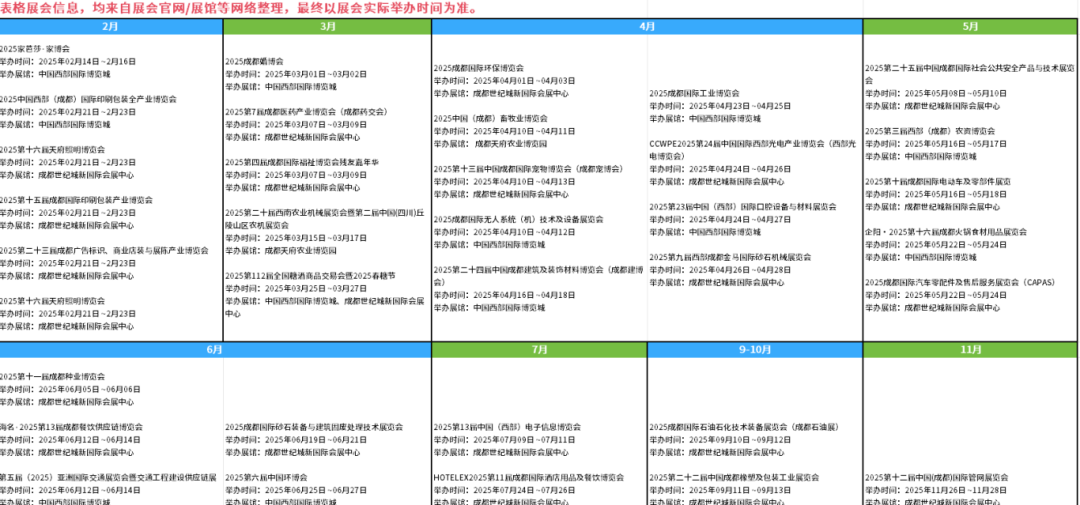Click '2025成都国际砂石装备与建筑固废处理技术展览会' title
1080x505 pixels.
314,427
